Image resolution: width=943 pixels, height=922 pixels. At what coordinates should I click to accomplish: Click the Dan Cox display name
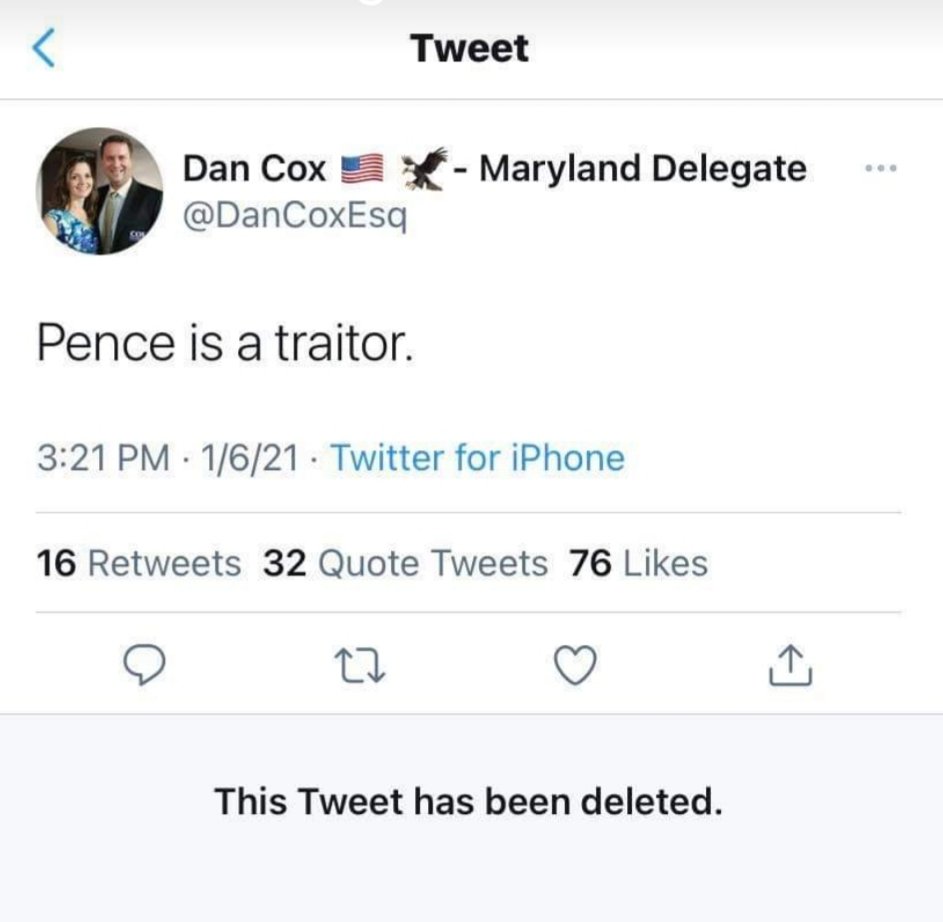click(x=254, y=170)
